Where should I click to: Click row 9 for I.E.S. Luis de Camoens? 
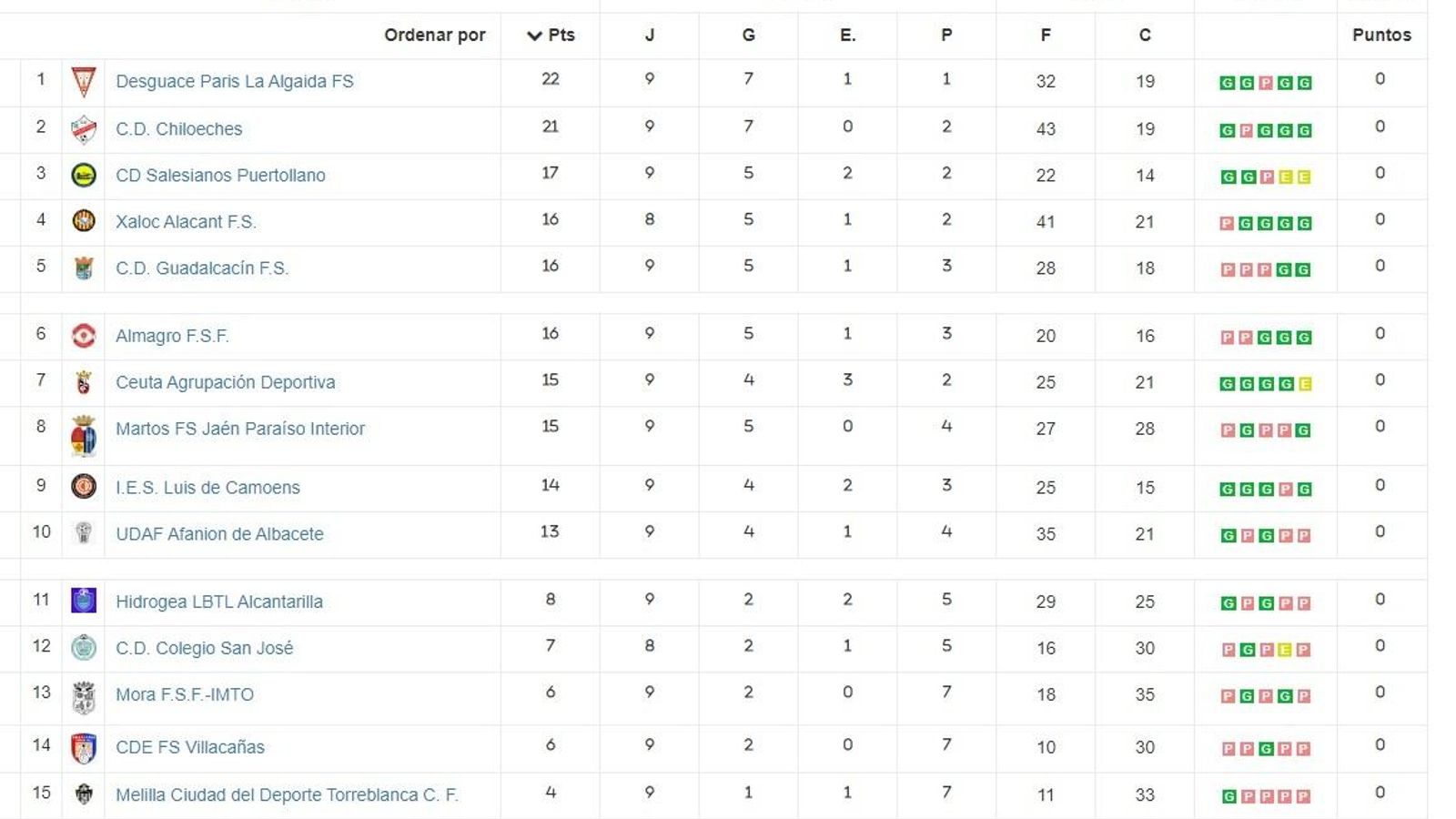click(208, 487)
